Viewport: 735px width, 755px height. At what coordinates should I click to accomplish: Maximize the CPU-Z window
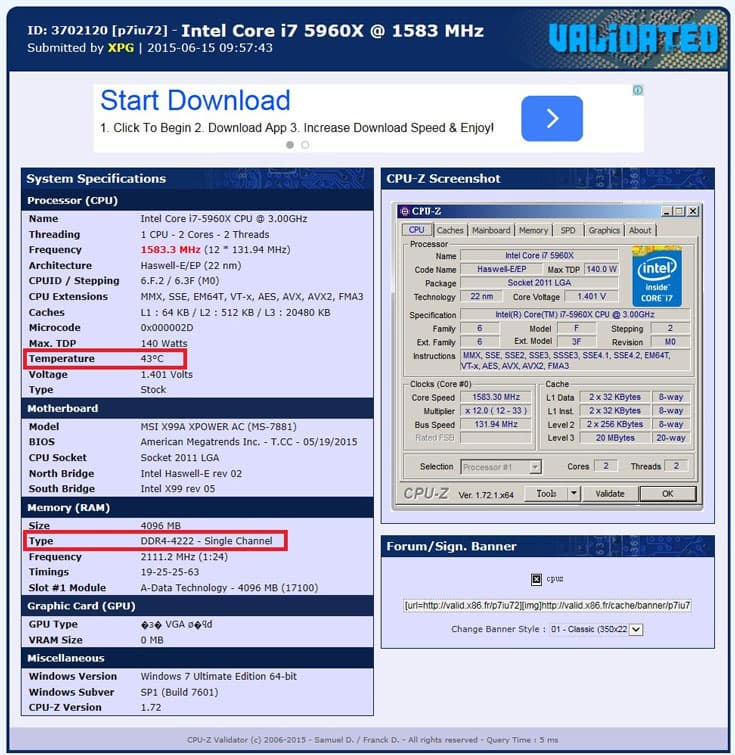tap(679, 211)
